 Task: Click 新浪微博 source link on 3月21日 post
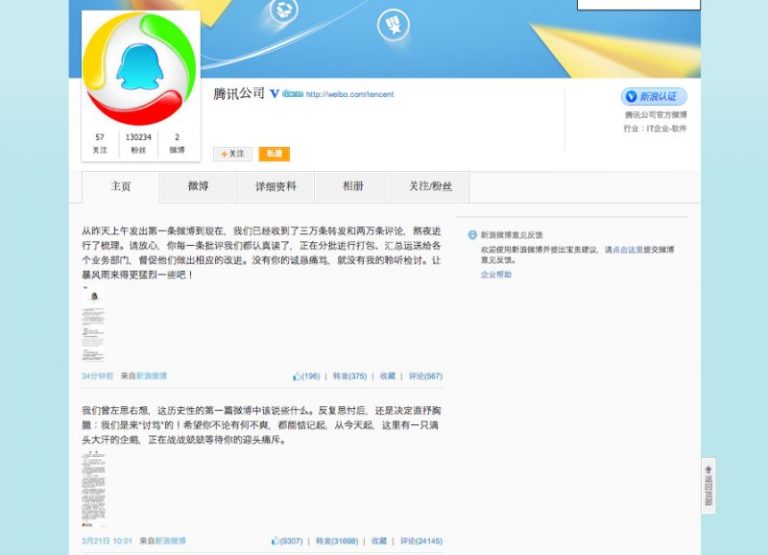point(170,541)
